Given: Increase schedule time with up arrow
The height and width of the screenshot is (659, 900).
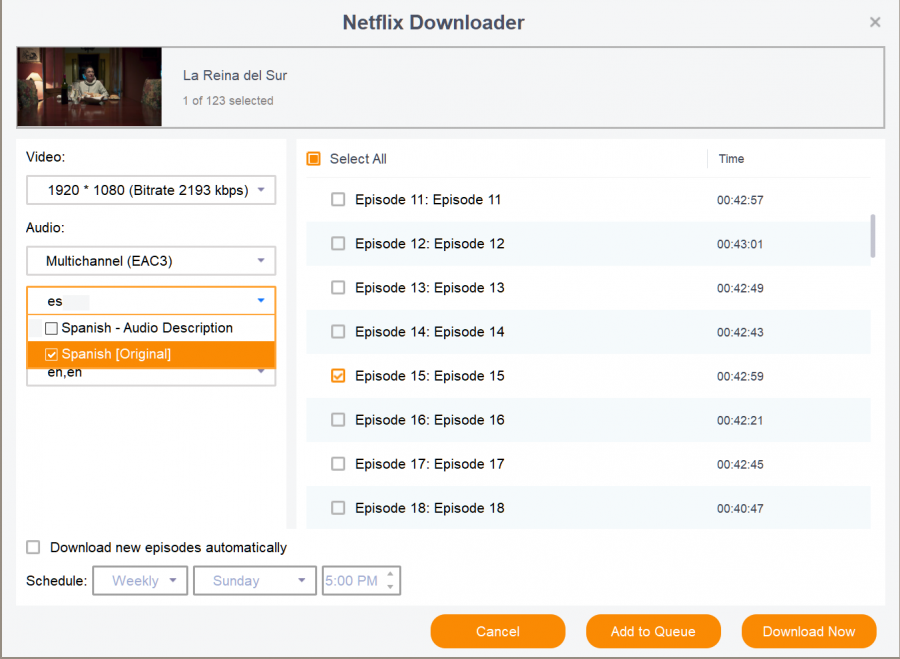Looking at the screenshot, I should coord(390,573).
